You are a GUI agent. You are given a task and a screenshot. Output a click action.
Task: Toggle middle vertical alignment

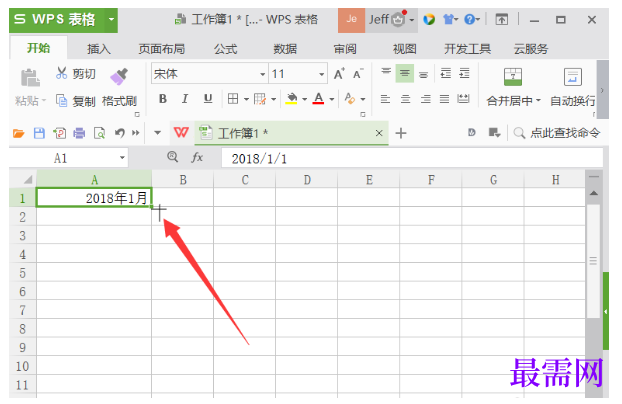[x=405, y=74]
